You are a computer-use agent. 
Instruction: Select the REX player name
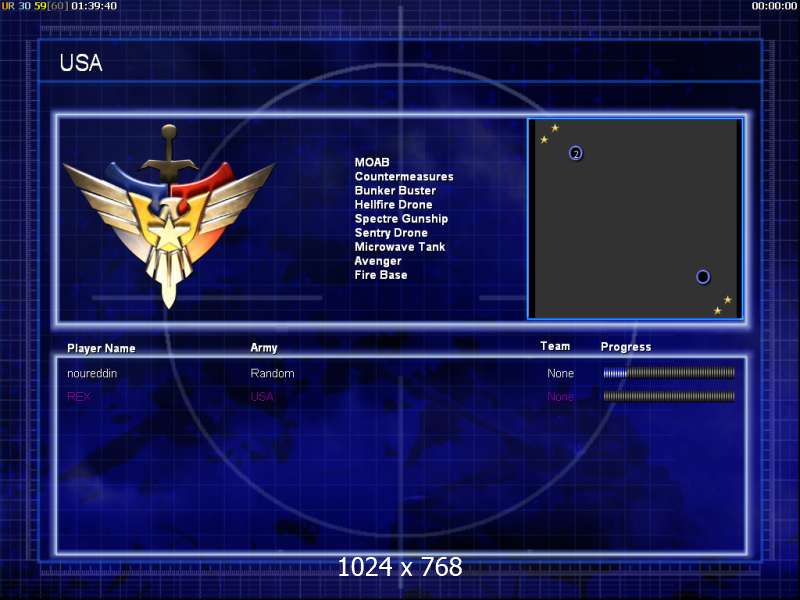79,396
